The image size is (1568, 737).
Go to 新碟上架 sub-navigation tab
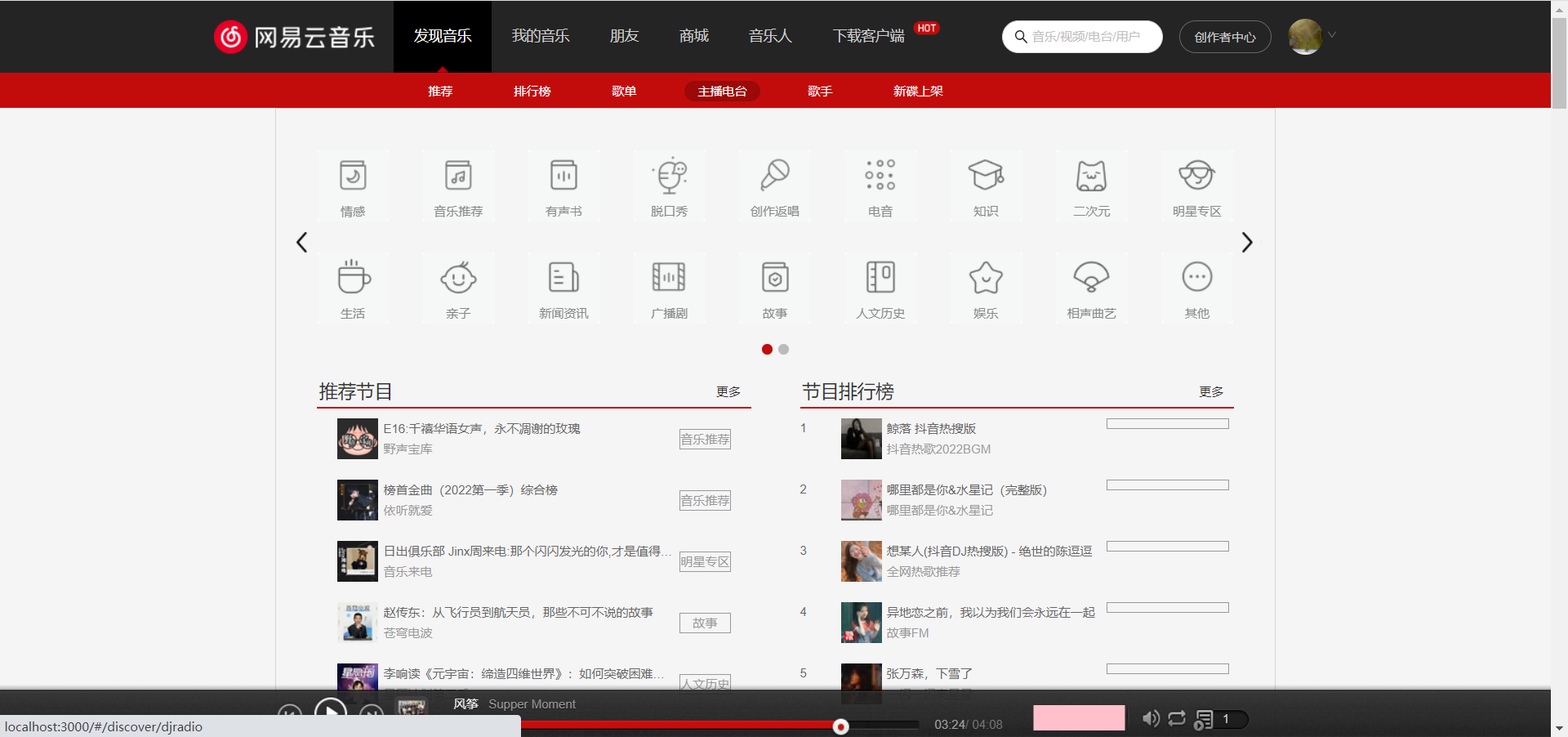pos(918,91)
